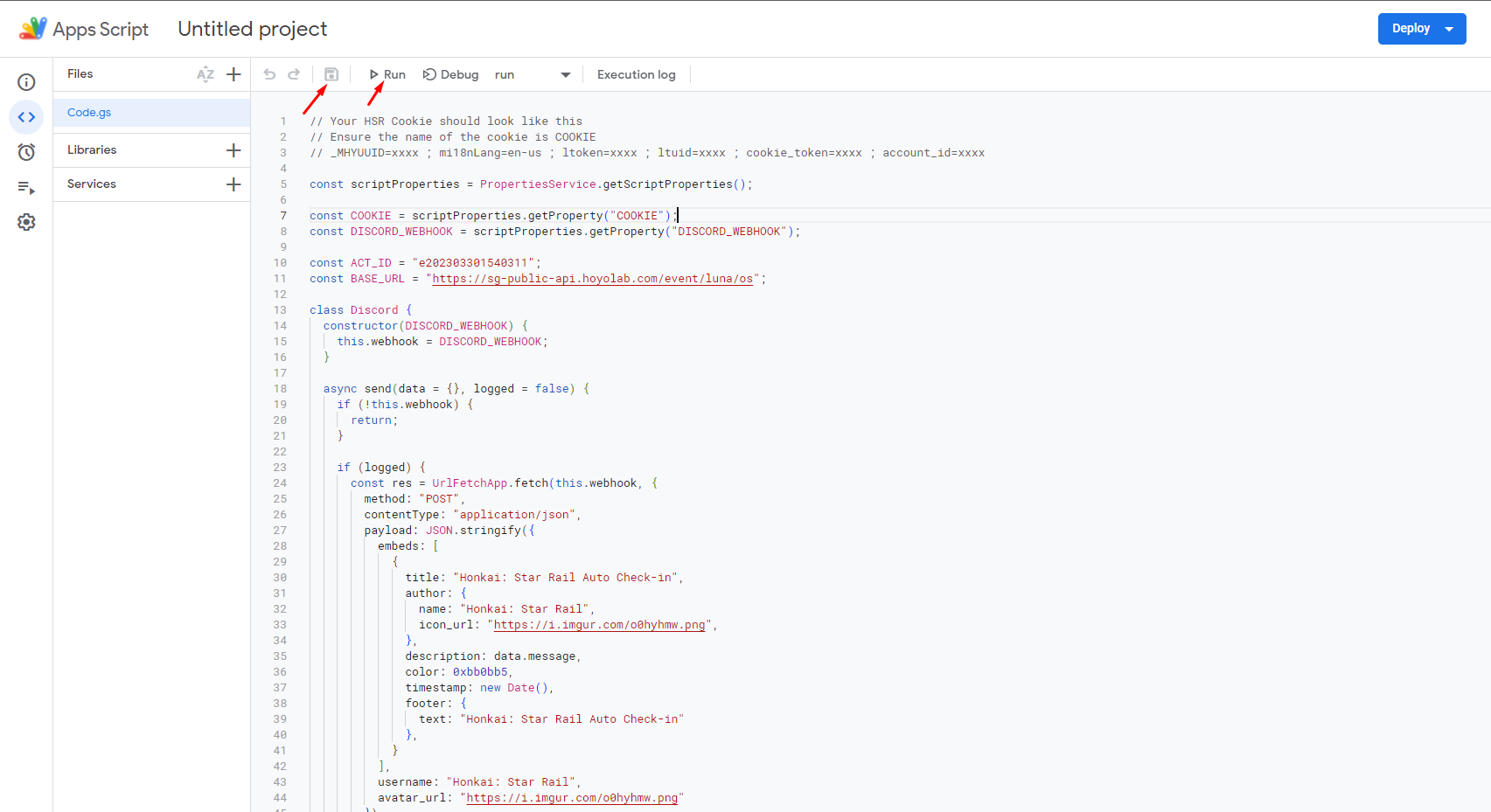Open the project Overview panel
1491x812 pixels.
pyautogui.click(x=26, y=81)
